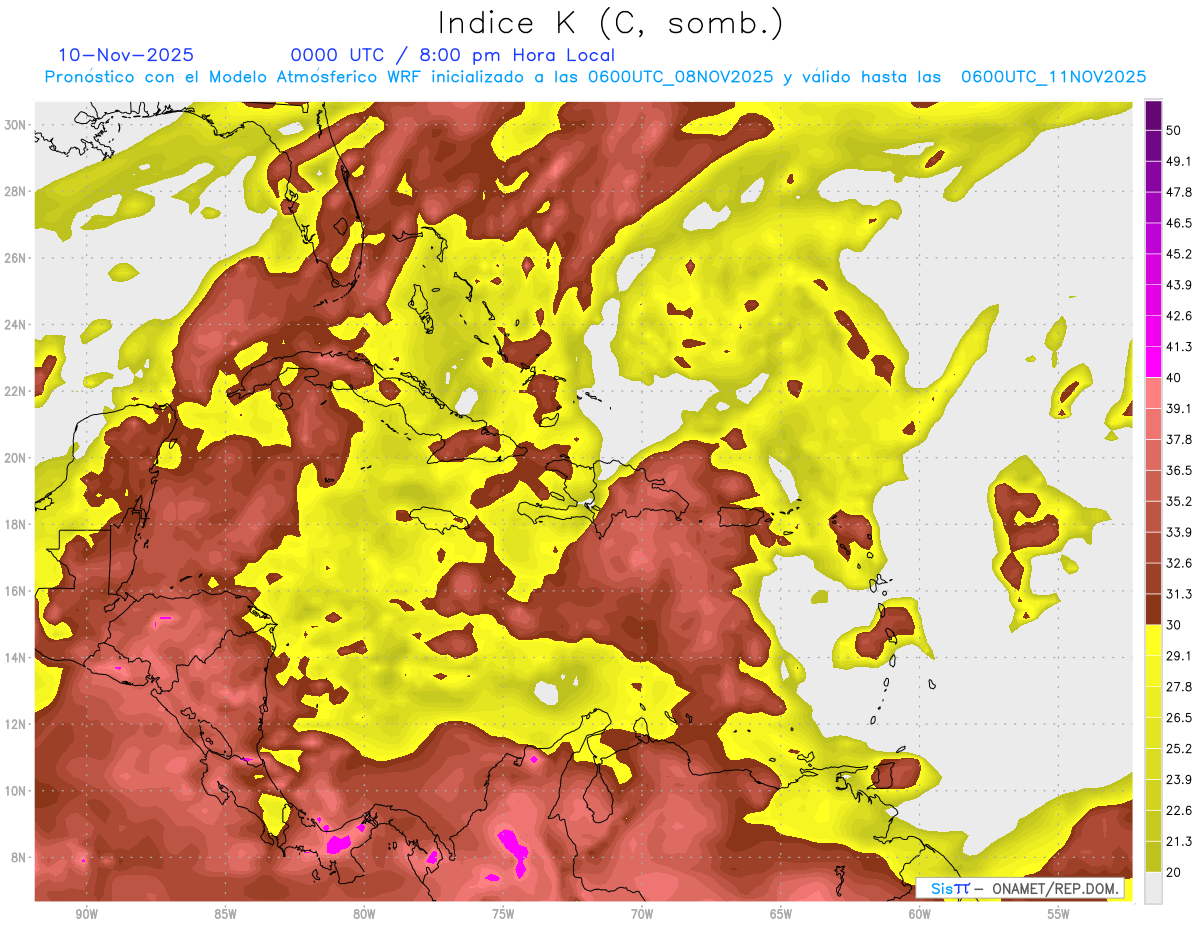
Task: Click the "43.9" color scale label
Action: [1178, 285]
